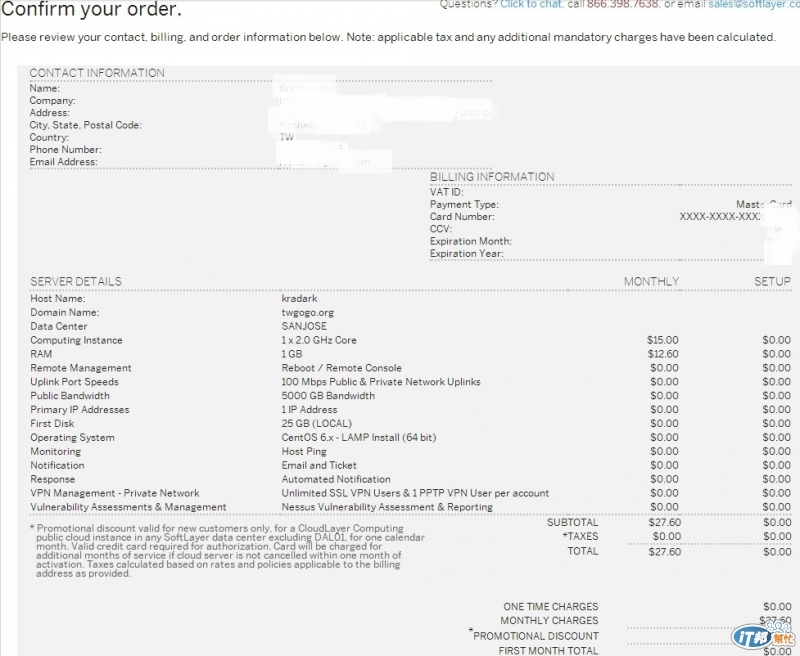
Task: Select the 'Expiration Month:' label
Action: pyautogui.click(x=471, y=241)
